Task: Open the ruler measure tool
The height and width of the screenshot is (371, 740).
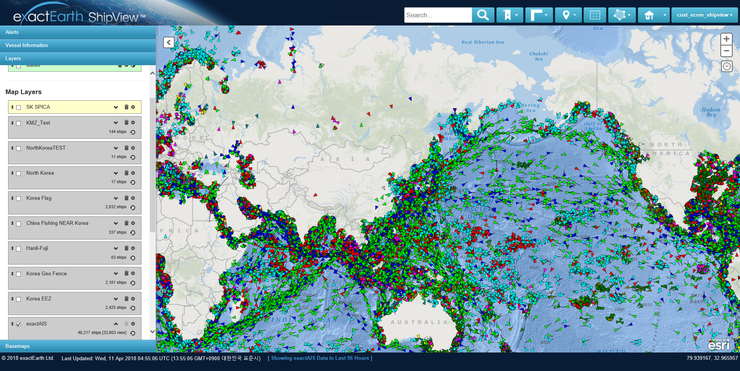Action: coord(539,15)
